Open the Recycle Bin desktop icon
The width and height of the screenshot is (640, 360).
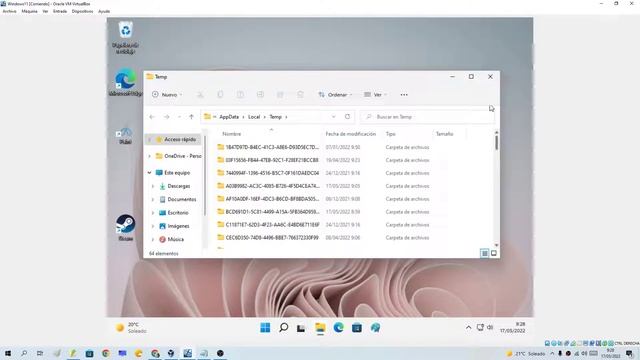[x=126, y=38]
